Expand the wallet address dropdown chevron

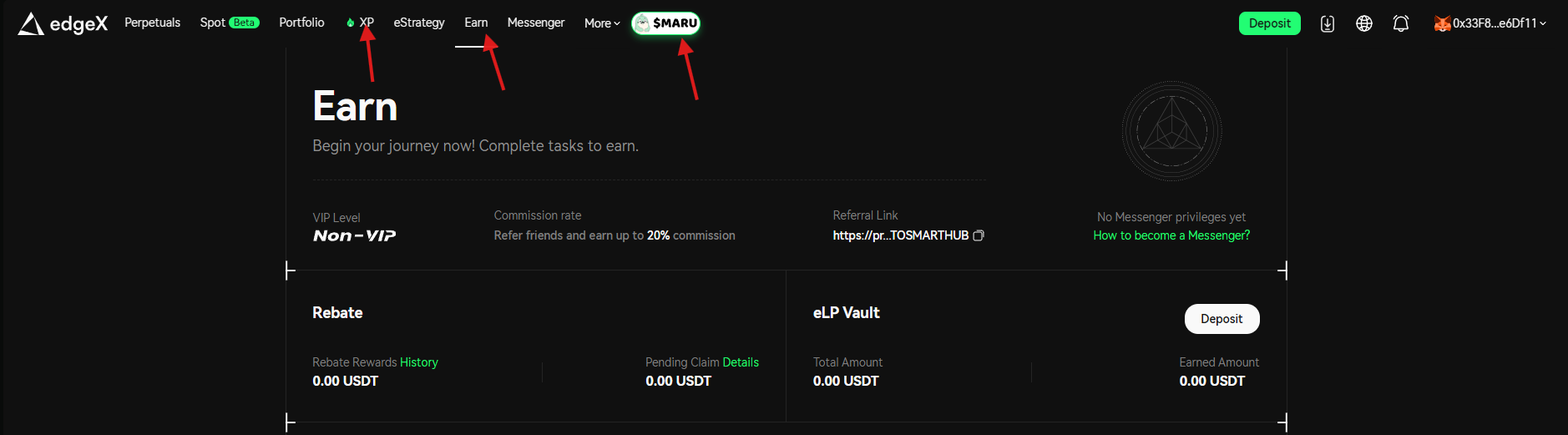[1543, 23]
